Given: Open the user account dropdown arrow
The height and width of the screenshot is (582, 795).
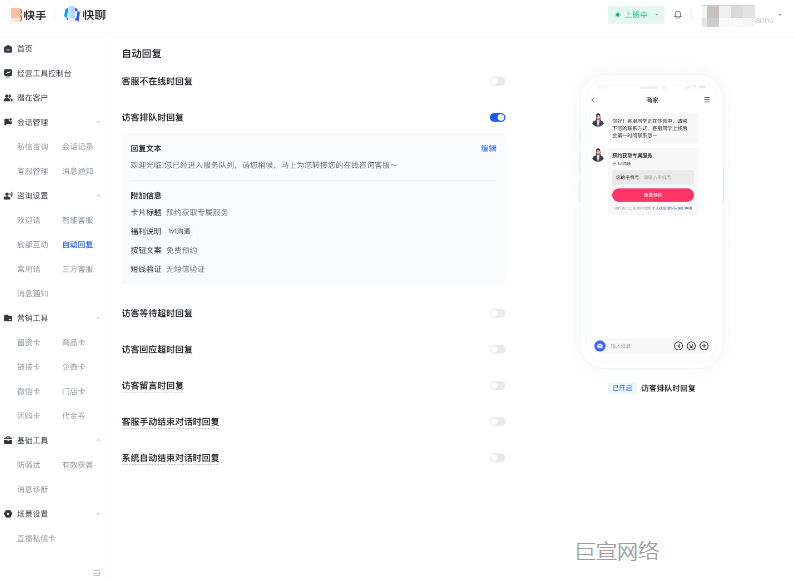Looking at the screenshot, I should point(780,15).
